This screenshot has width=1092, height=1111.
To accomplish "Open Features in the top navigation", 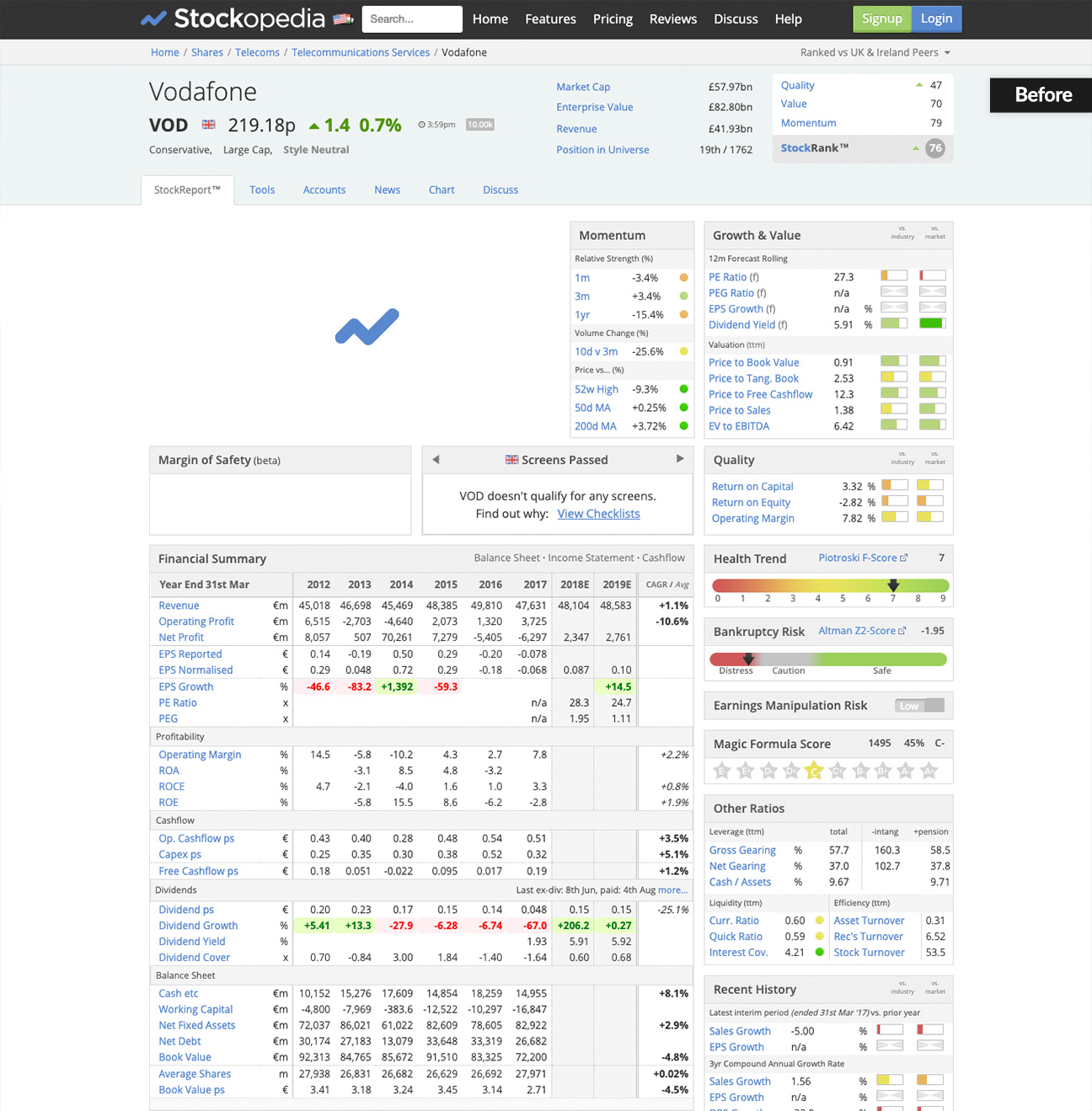I will coord(550,19).
